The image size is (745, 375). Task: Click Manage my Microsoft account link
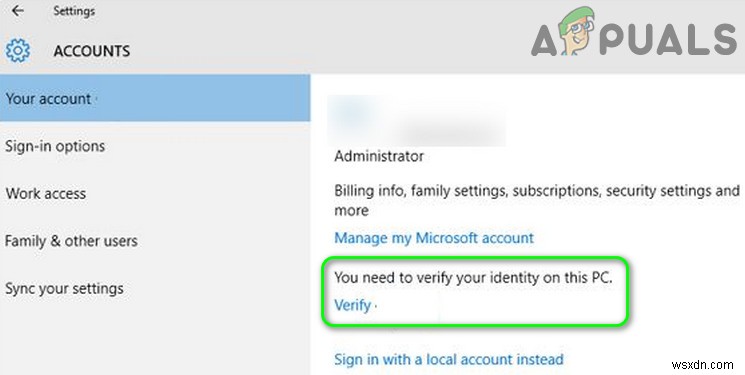(434, 238)
